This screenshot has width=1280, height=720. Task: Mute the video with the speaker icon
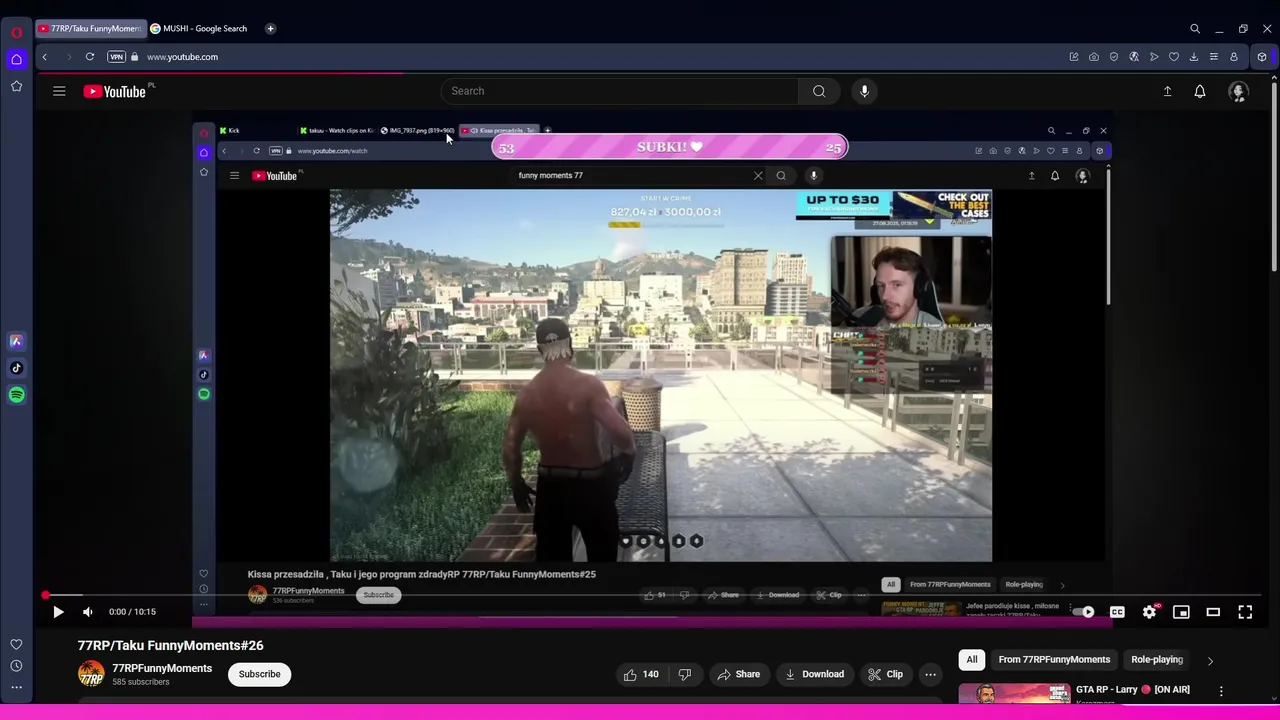[88, 612]
